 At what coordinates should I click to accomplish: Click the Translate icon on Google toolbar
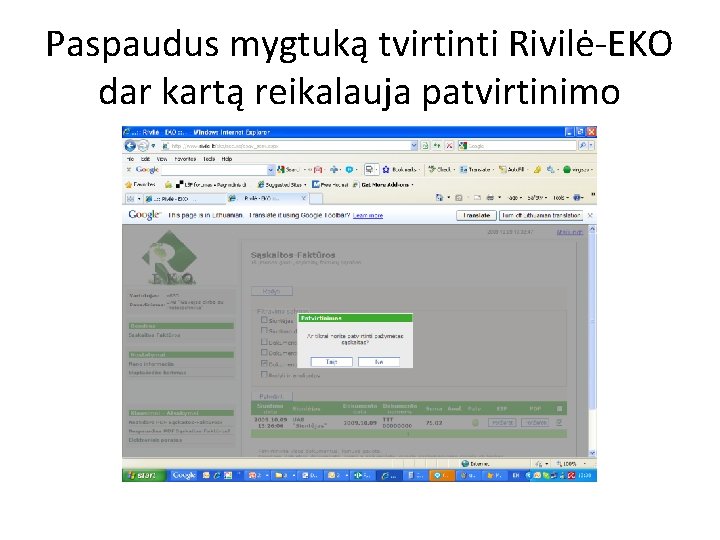475,169
